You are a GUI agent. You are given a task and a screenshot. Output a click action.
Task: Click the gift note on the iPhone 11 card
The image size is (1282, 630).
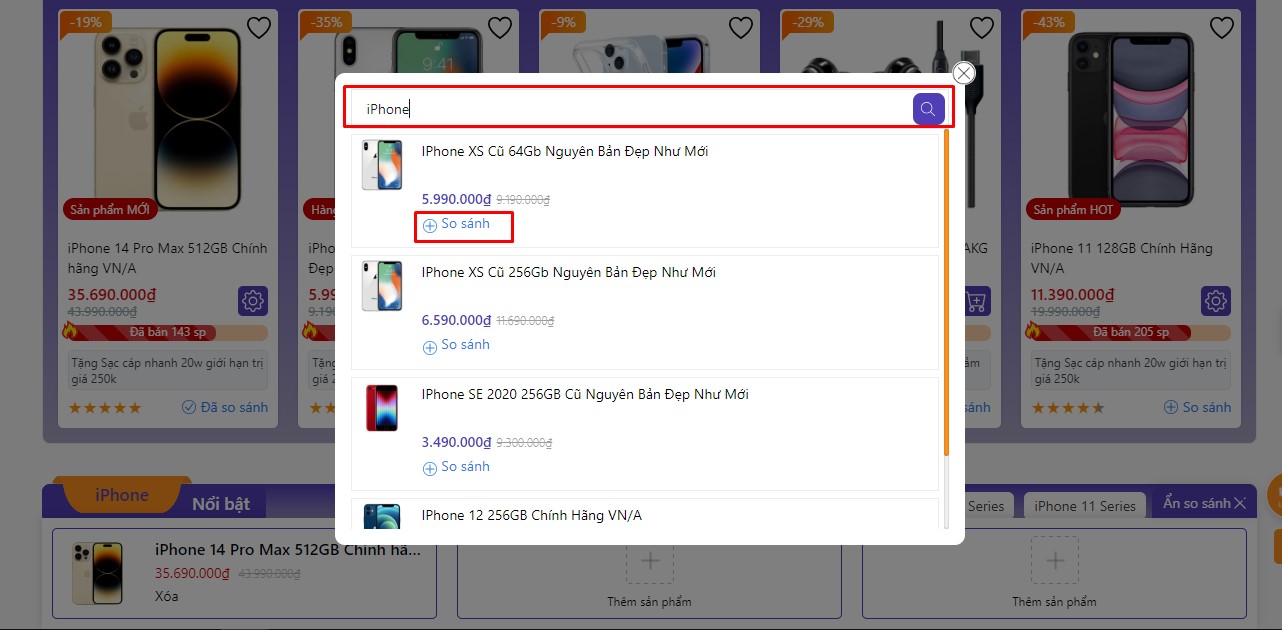[1130, 370]
